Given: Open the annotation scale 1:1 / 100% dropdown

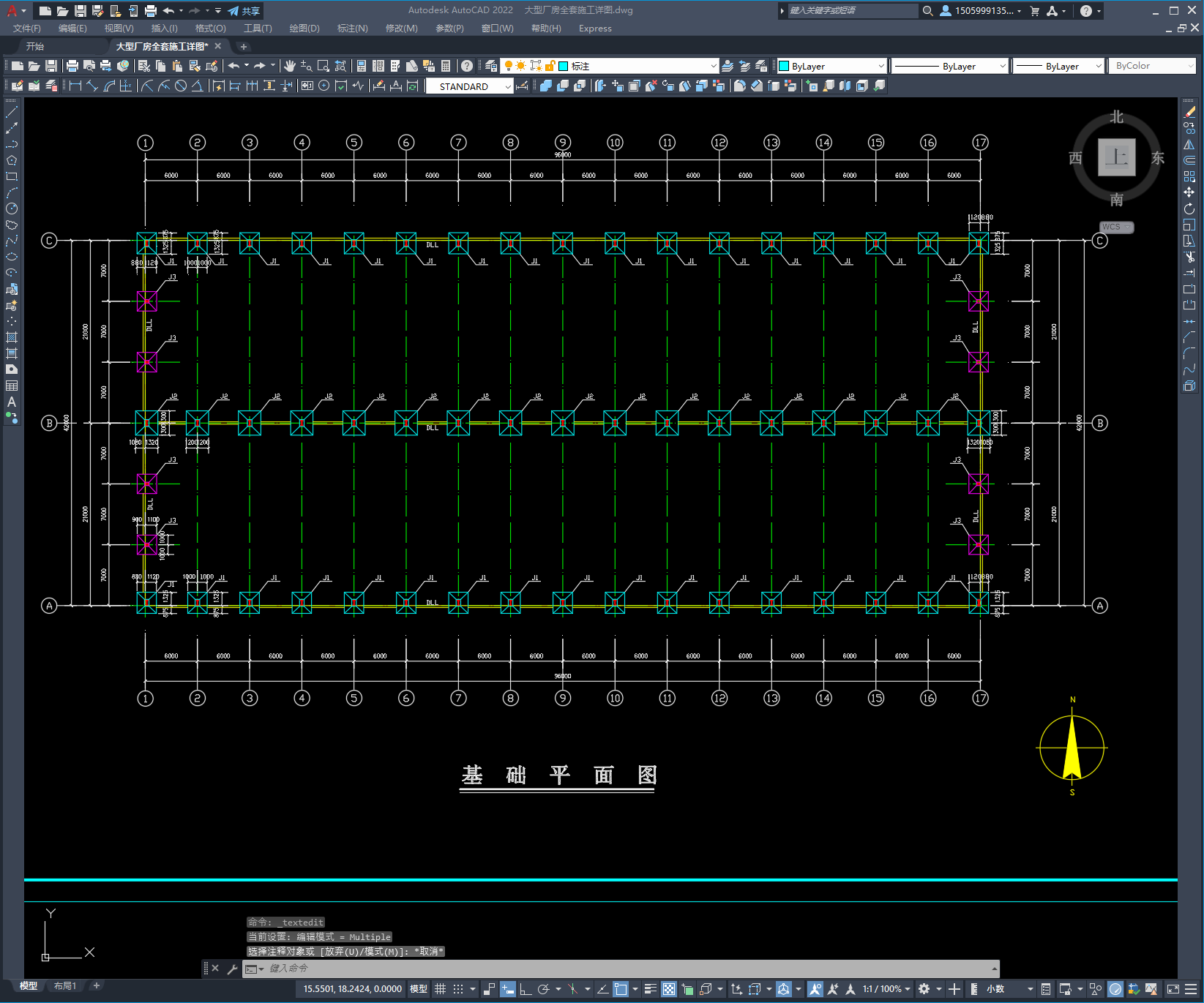Looking at the screenshot, I should [x=886, y=989].
